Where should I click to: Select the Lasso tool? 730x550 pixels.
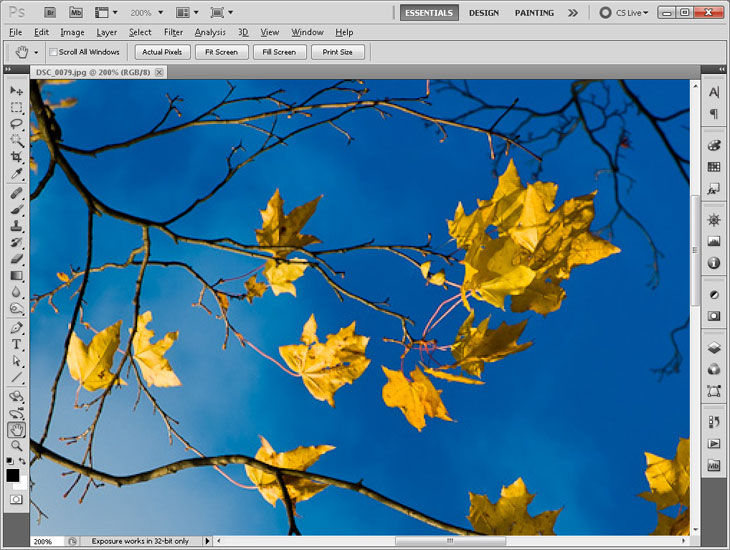tap(16, 124)
